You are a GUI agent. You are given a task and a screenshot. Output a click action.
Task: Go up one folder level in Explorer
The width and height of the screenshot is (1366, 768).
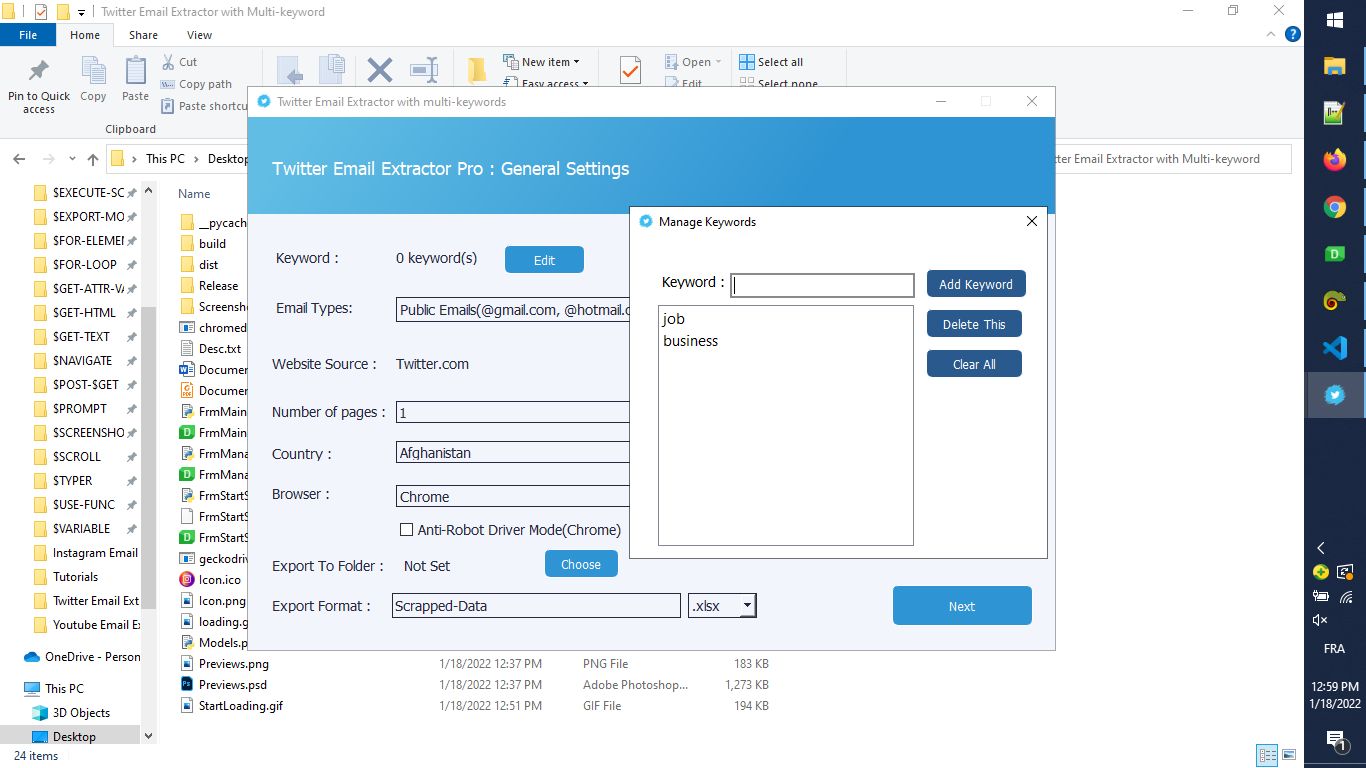click(x=93, y=159)
